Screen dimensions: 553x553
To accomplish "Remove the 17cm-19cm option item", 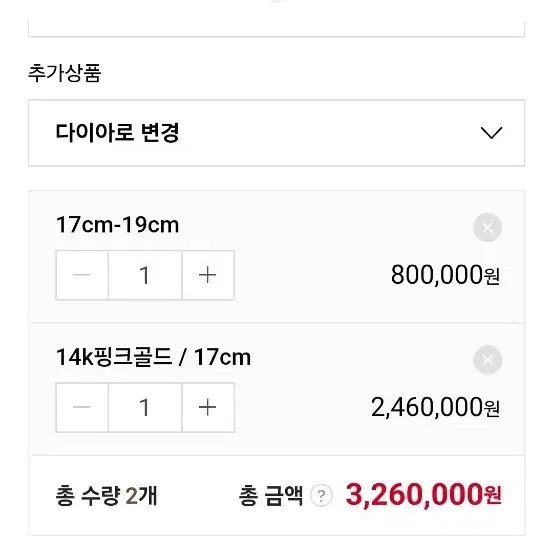I will click(x=487, y=227).
